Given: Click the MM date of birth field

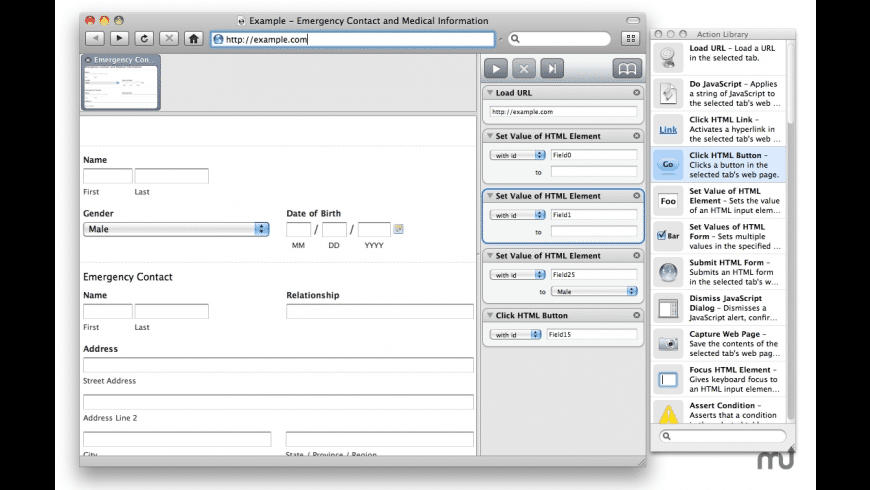Looking at the screenshot, I should tap(299, 229).
